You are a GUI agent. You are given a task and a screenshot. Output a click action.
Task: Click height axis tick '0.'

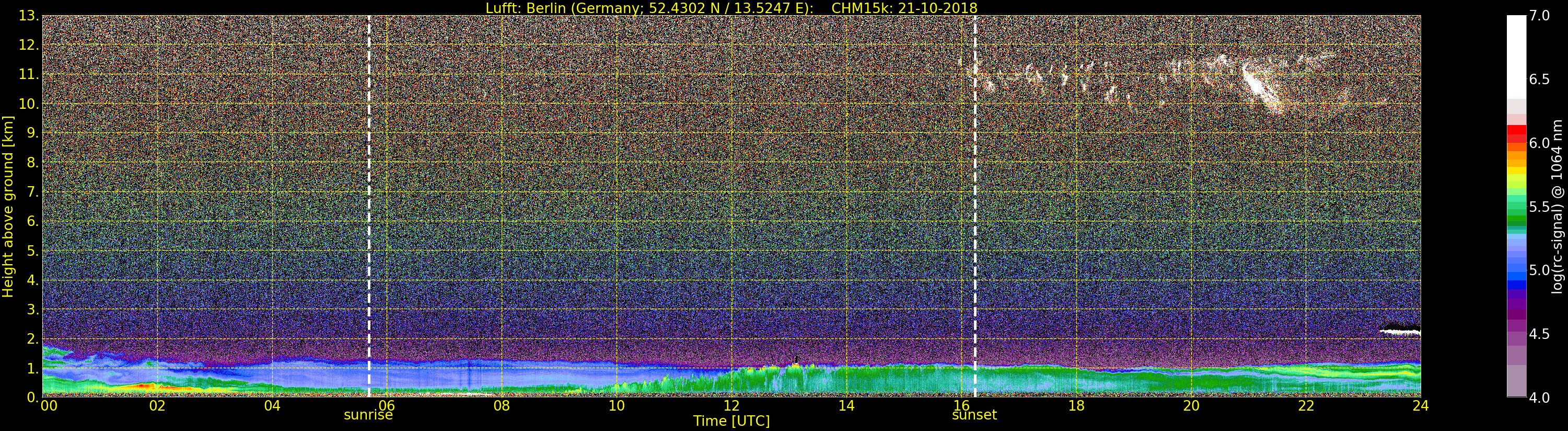33,397
